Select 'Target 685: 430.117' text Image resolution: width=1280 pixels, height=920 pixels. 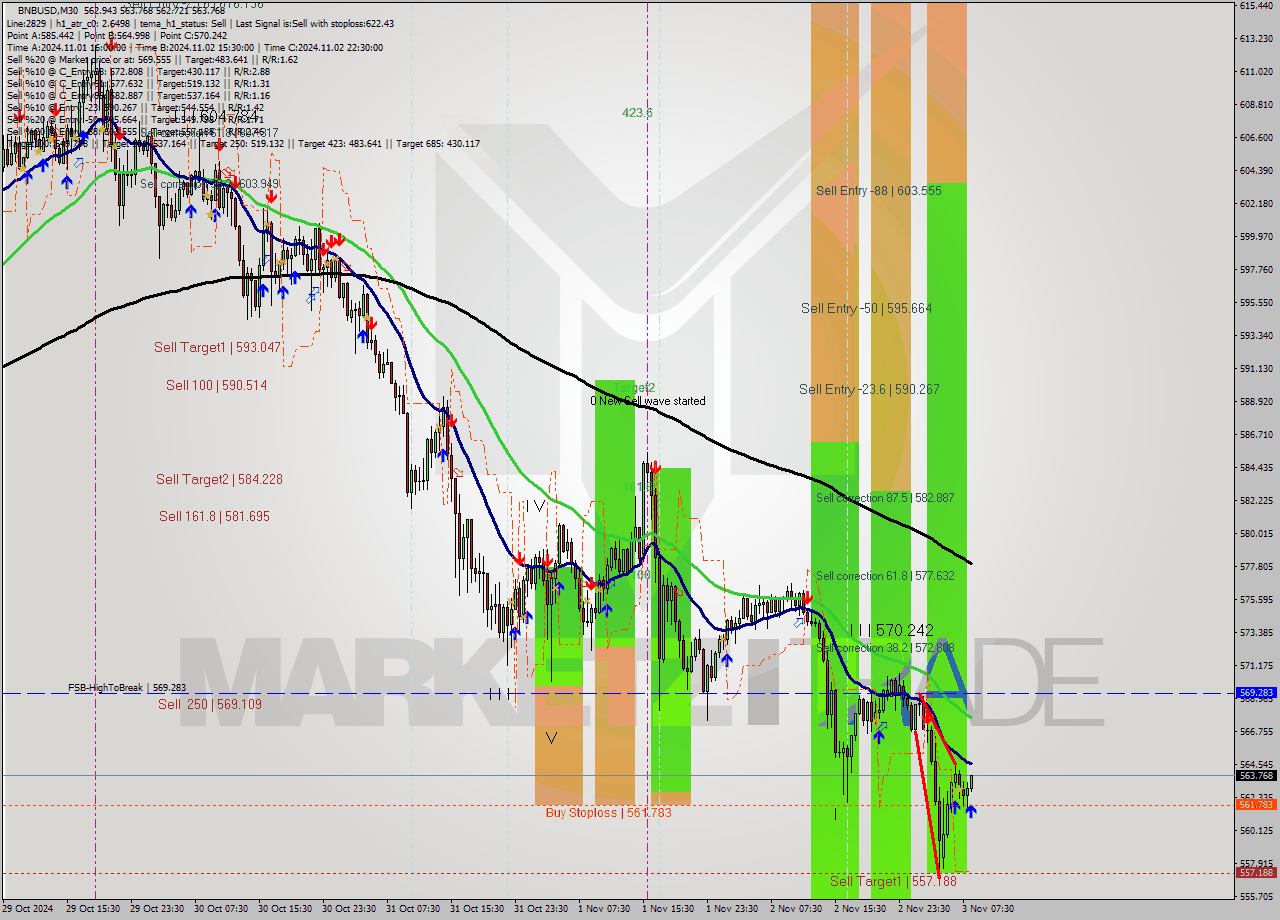(438, 143)
